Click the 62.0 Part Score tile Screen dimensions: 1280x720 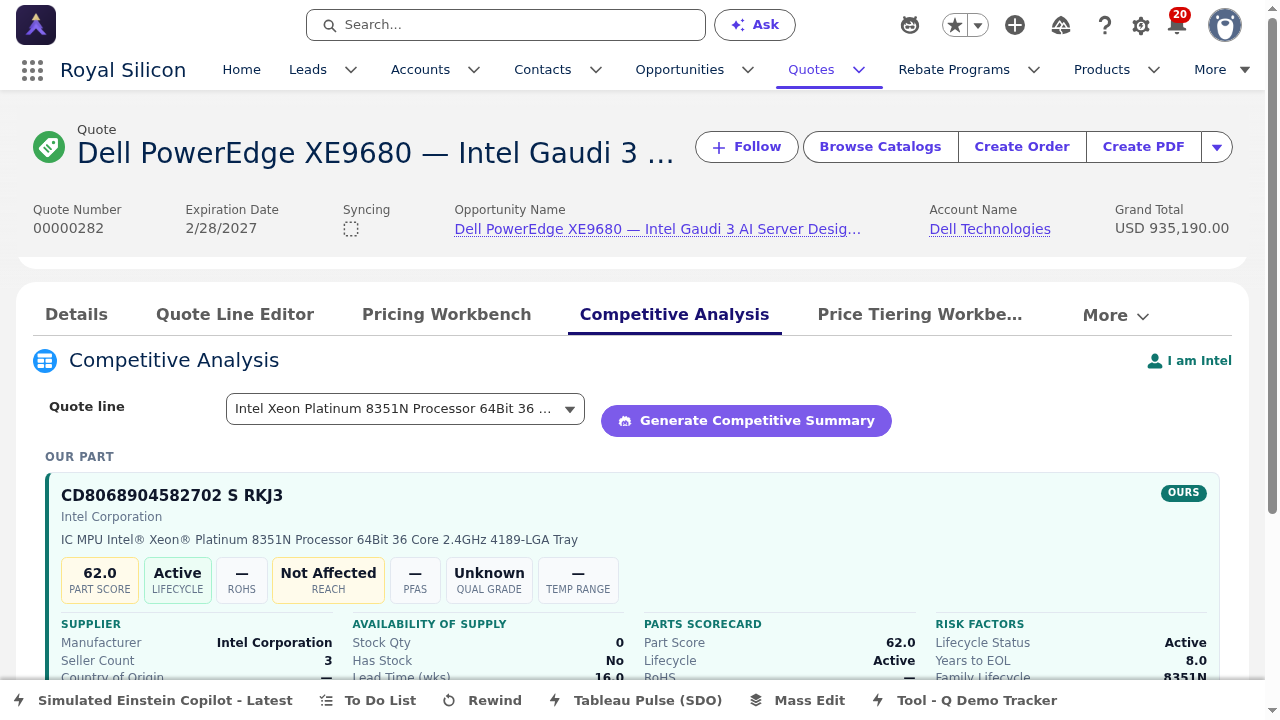100,581
